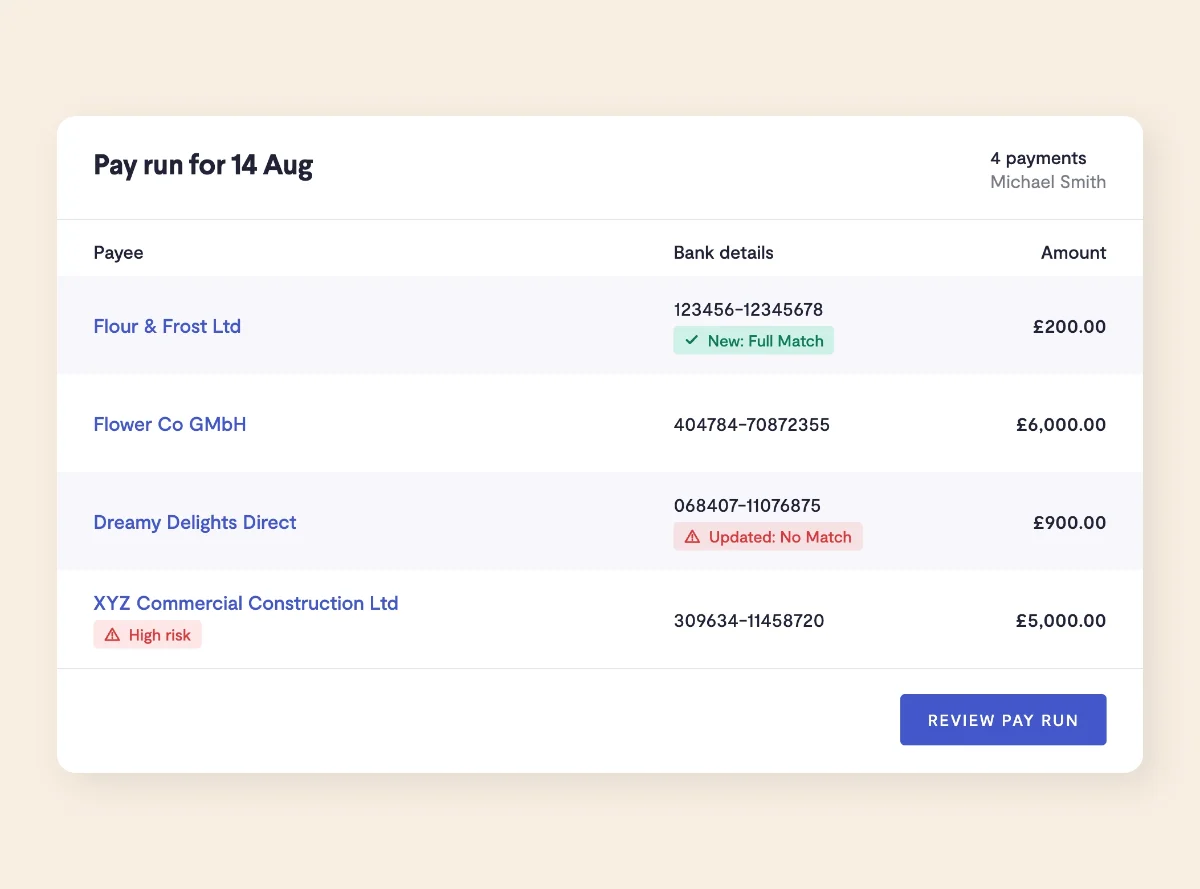Viewport: 1200px width, 889px height.
Task: Select bank details 123456-12345678
Action: coord(749,310)
